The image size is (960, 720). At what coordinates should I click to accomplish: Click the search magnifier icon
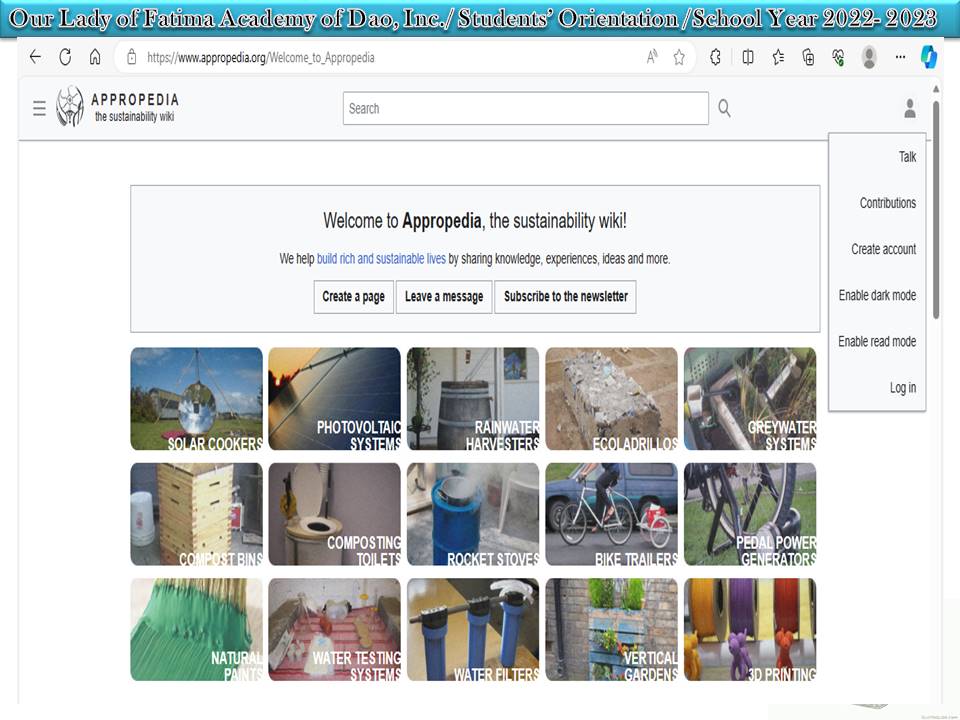coord(724,108)
